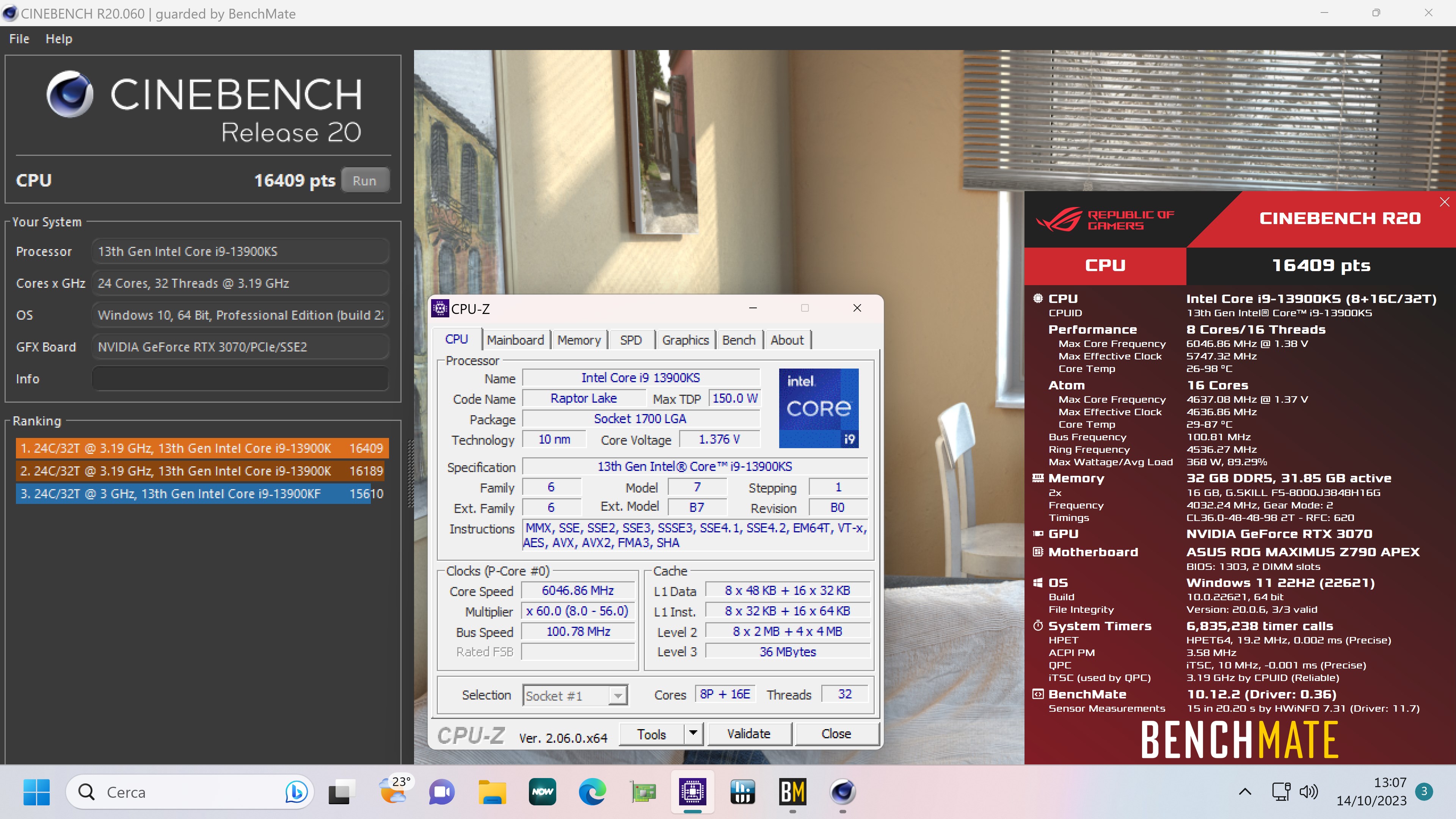Image resolution: width=1456 pixels, height=819 pixels.
Task: Click the large Cinebench sphere logo
Action: coord(69,94)
